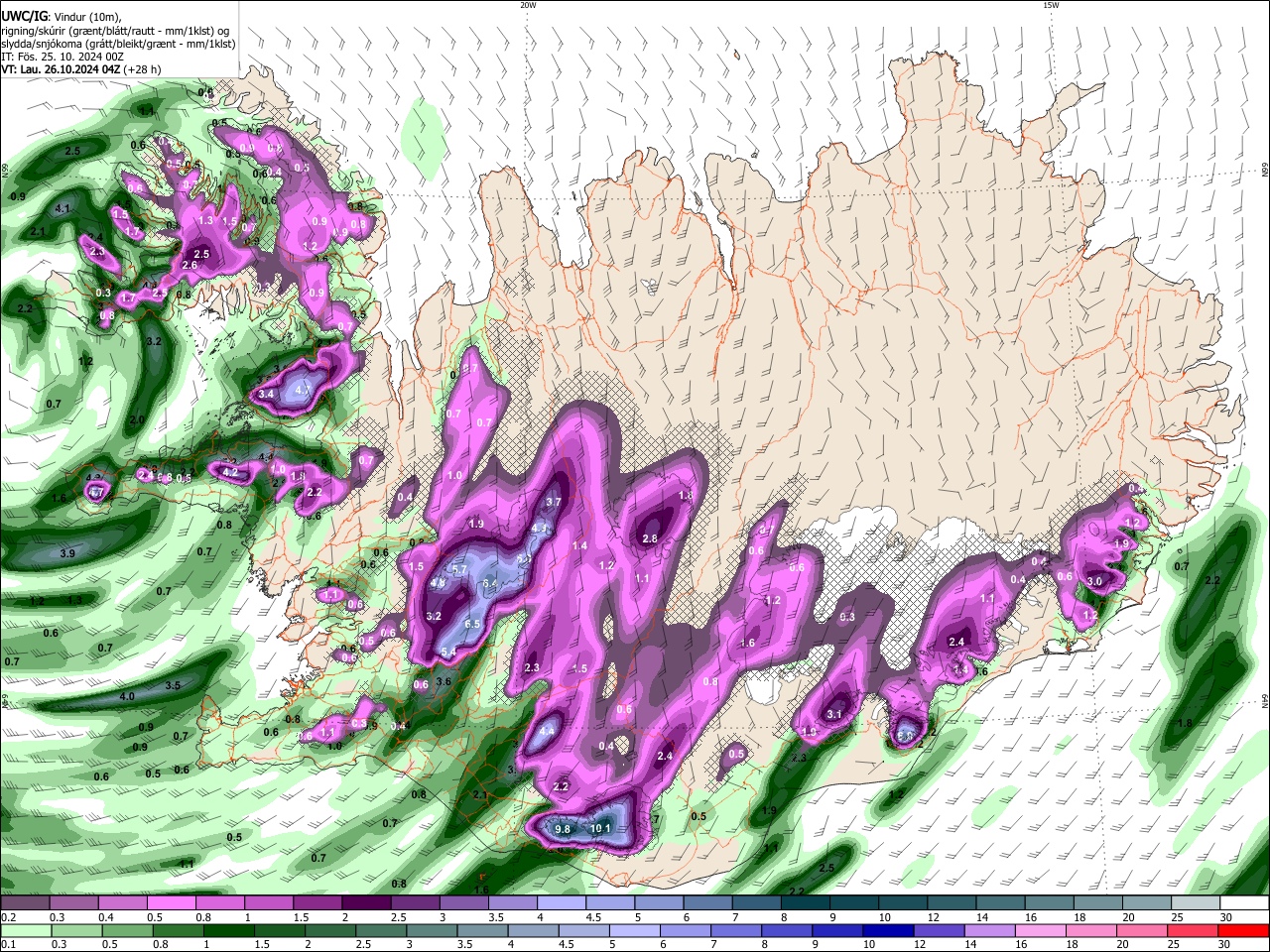Click the 1.8 rain value off southeast coast
The width and height of the screenshot is (1270, 952).
(x=1184, y=723)
